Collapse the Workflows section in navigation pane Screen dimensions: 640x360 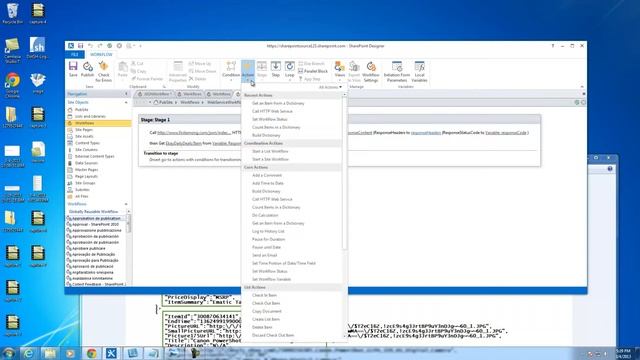click(126, 204)
